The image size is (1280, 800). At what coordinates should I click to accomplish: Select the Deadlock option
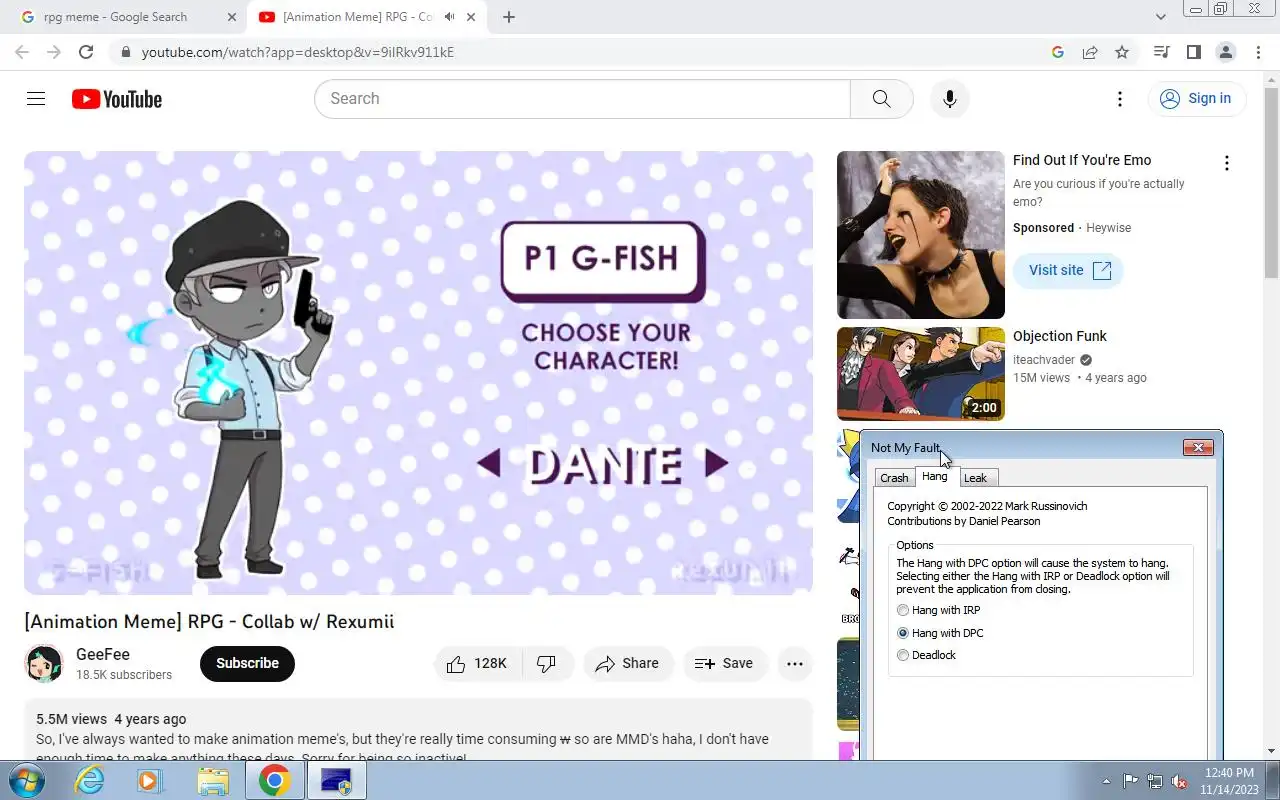click(x=926, y=655)
